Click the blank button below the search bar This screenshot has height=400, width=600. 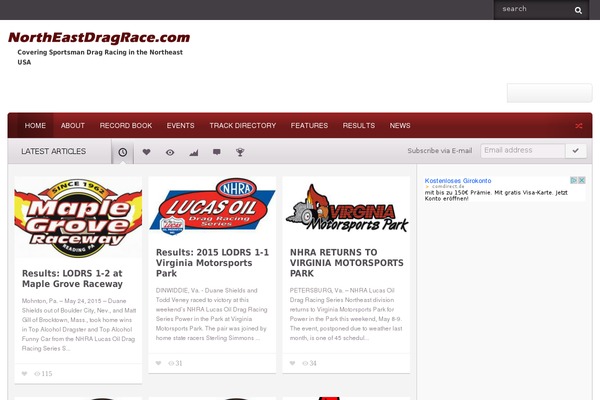[x=549, y=93]
